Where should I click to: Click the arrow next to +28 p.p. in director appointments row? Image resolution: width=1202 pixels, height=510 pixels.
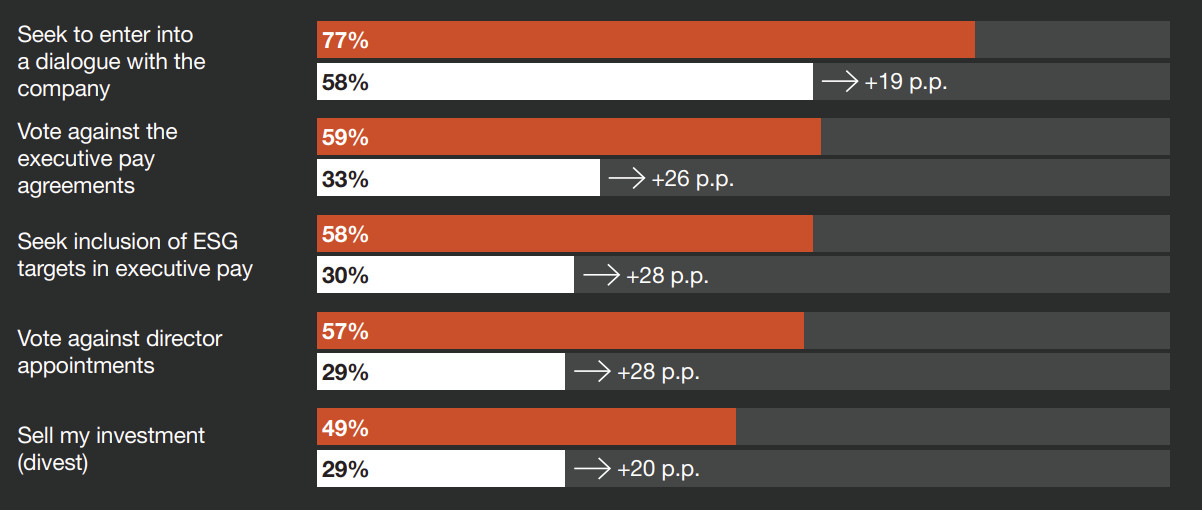(x=592, y=372)
